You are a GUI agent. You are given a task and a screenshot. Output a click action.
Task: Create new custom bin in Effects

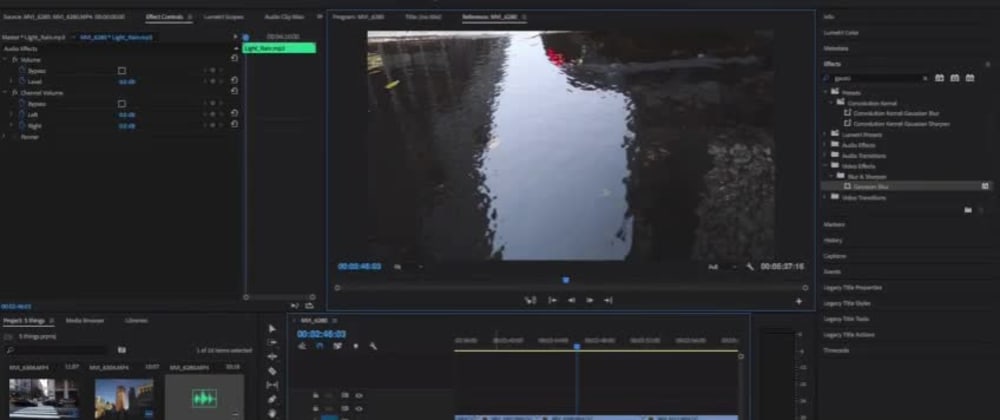[967, 210]
